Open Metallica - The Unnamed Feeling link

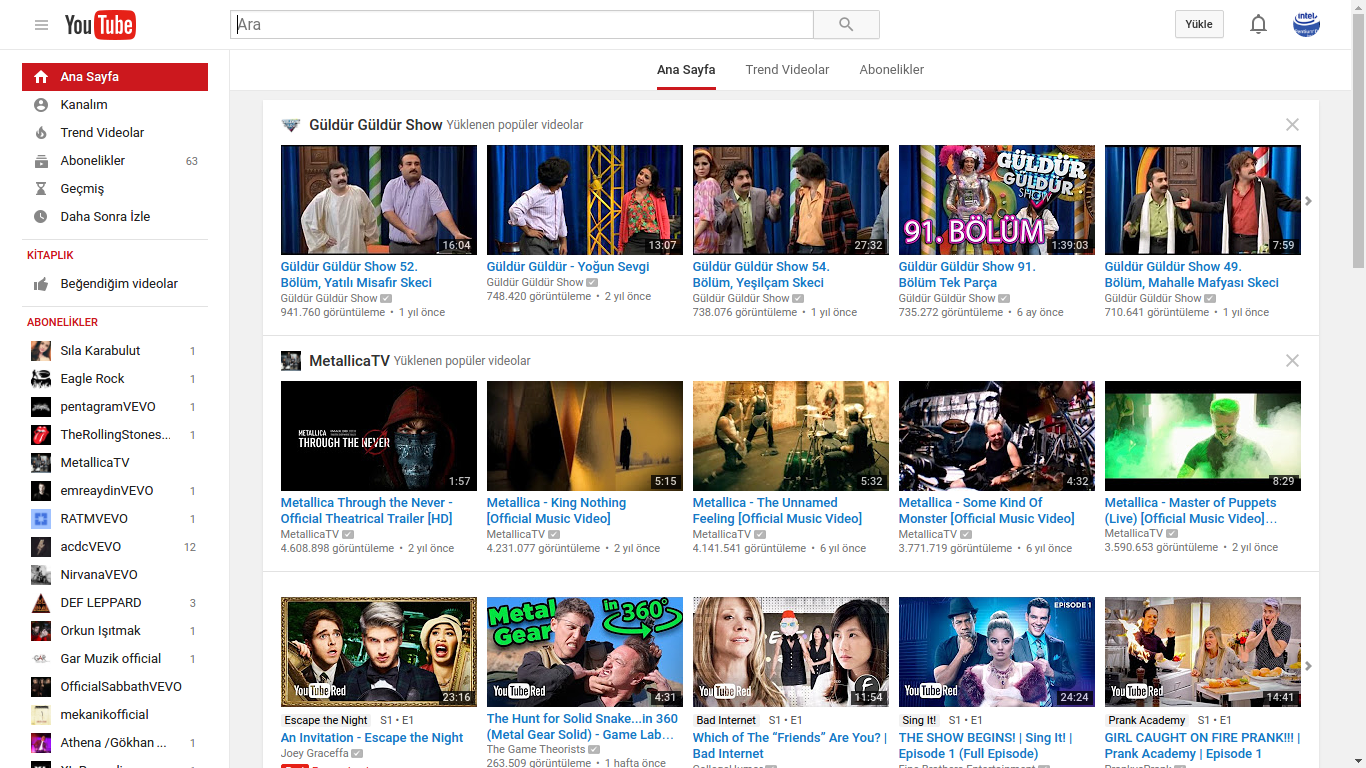(x=777, y=511)
